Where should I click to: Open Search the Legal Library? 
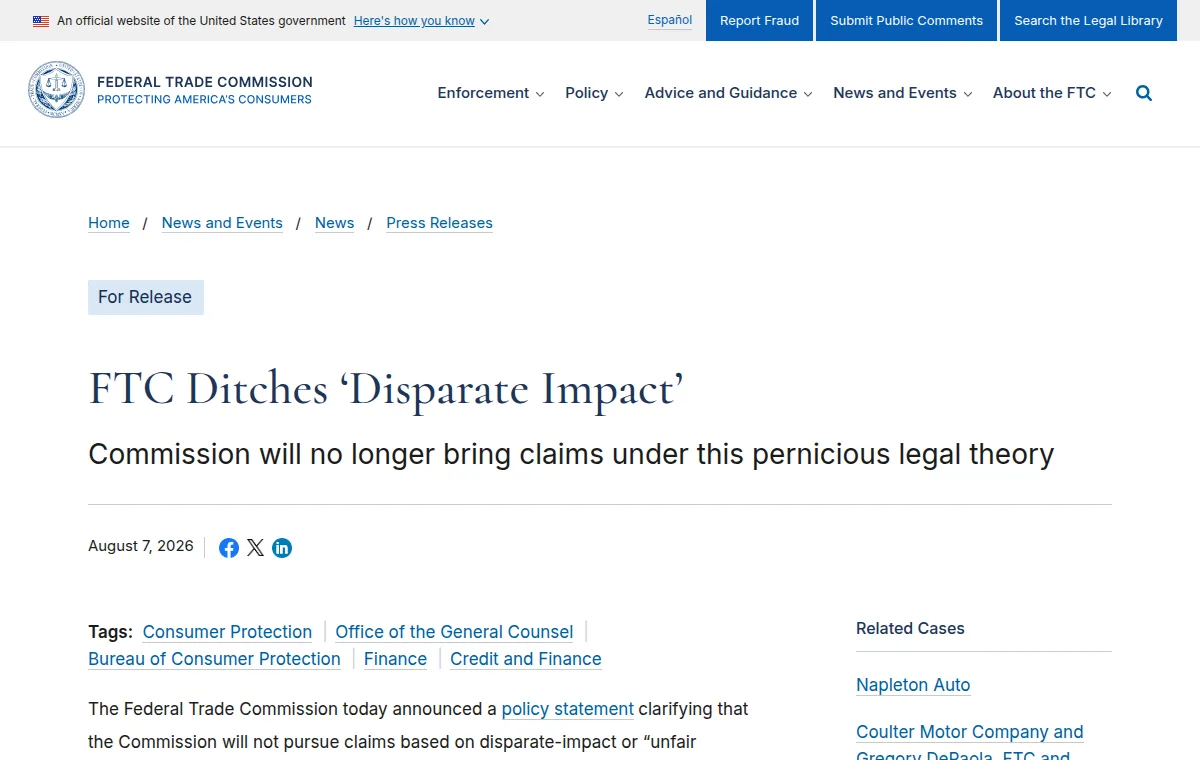(1088, 20)
